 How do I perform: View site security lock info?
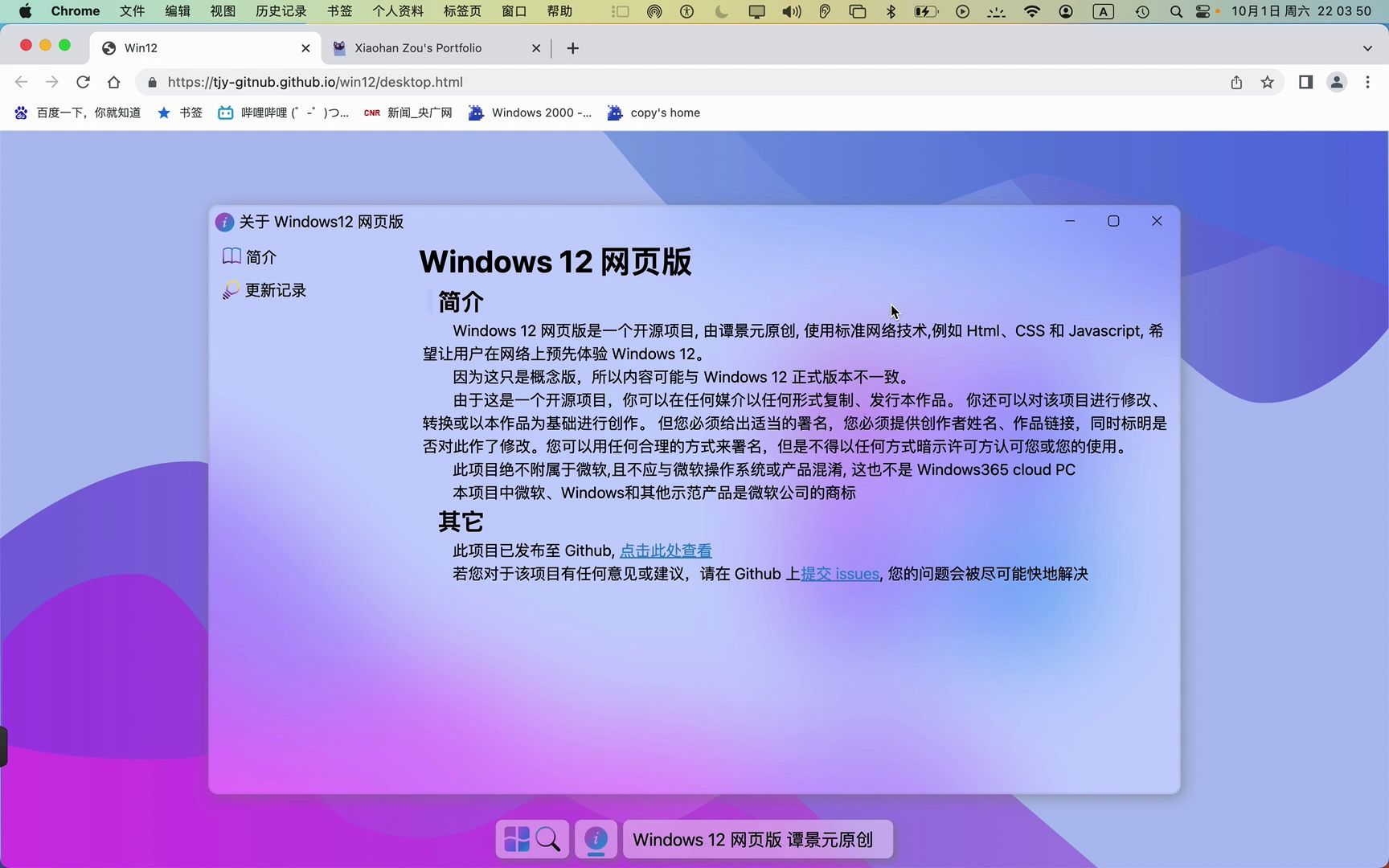coord(152,82)
